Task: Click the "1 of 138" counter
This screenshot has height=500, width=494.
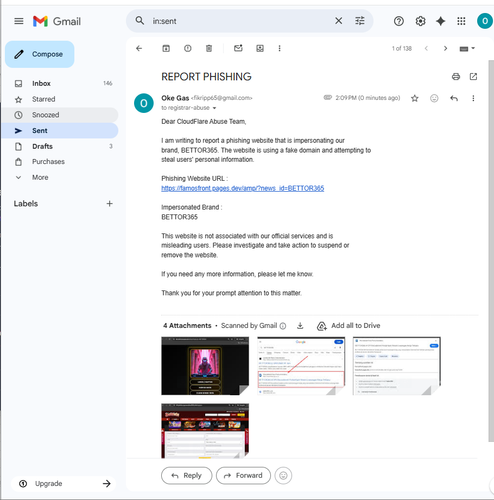Action: click(x=402, y=49)
